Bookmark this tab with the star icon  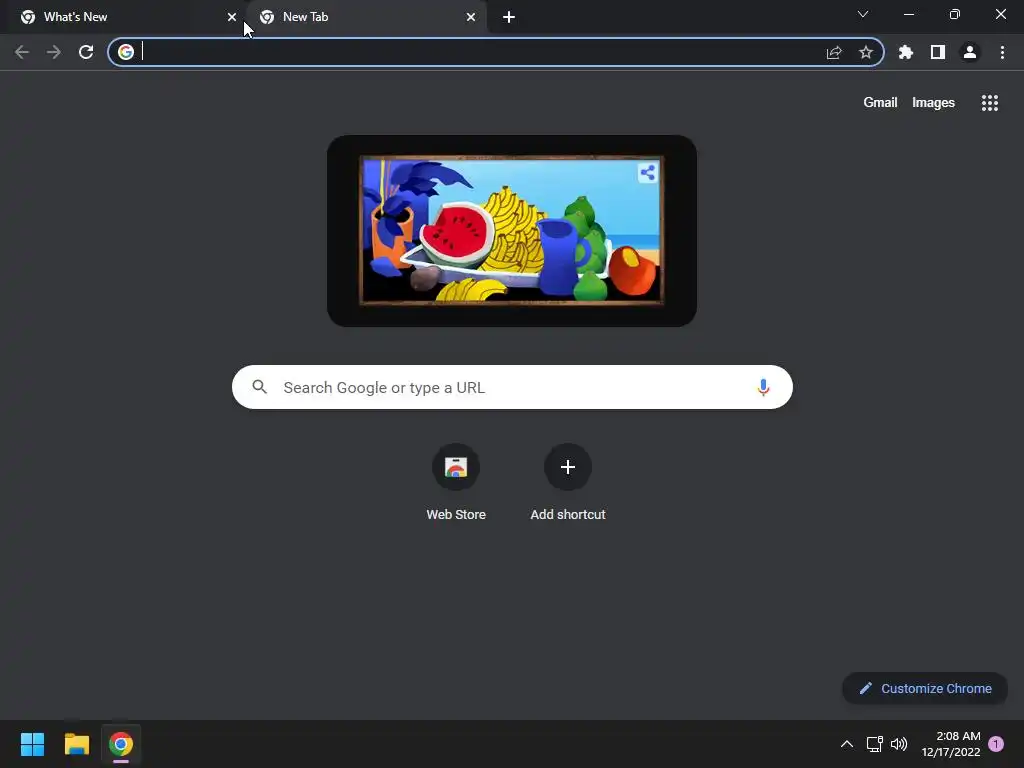[x=866, y=52]
